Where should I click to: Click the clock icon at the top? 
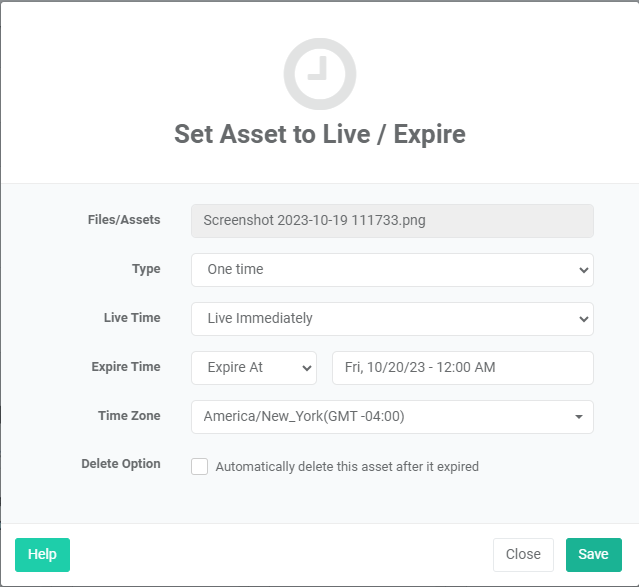pyautogui.click(x=319, y=74)
